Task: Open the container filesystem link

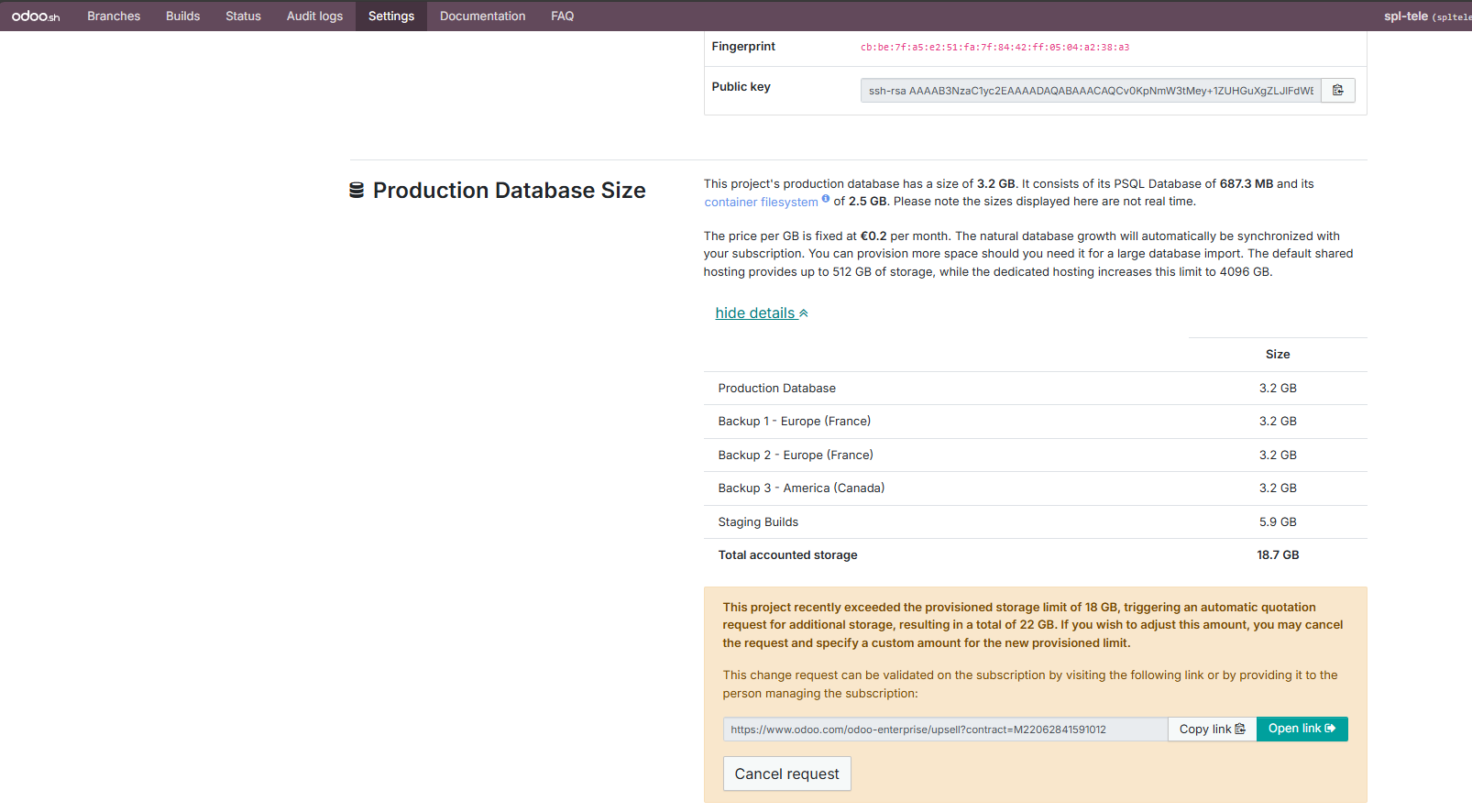Action: pos(761,202)
